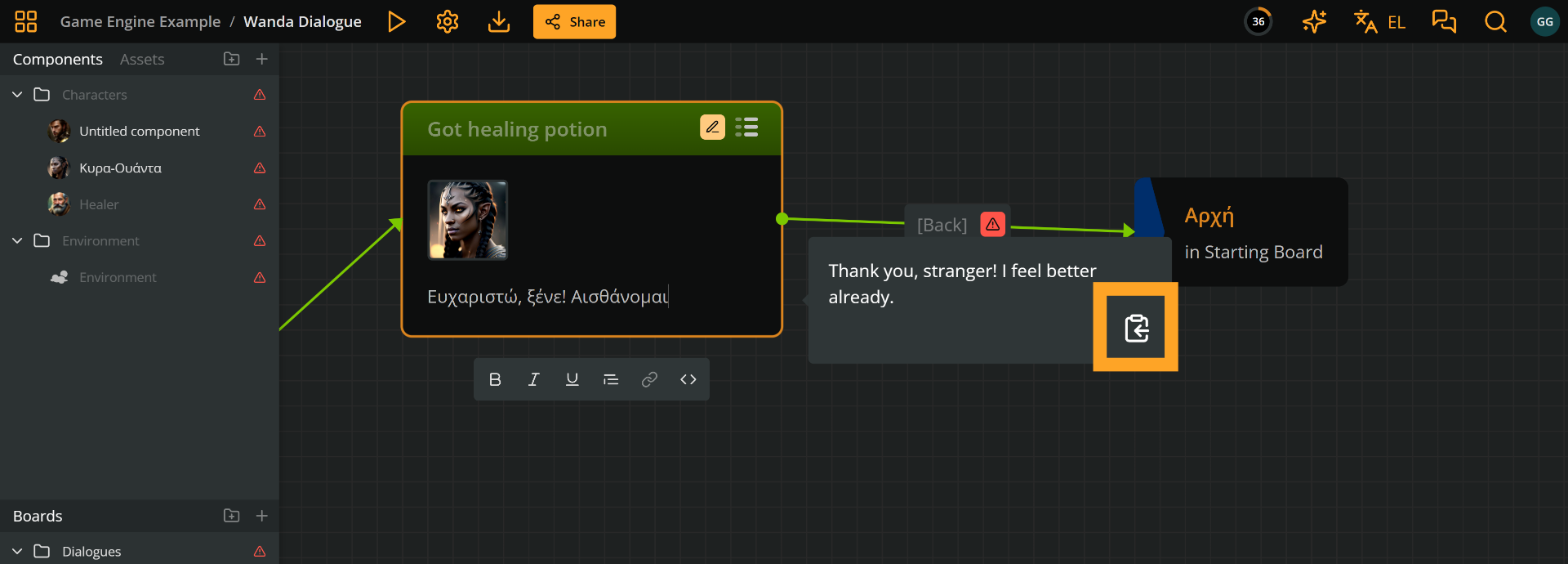This screenshot has height=564, width=1568.
Task: Click Wanda Dialogue breadcrumb title
Action: (302, 21)
